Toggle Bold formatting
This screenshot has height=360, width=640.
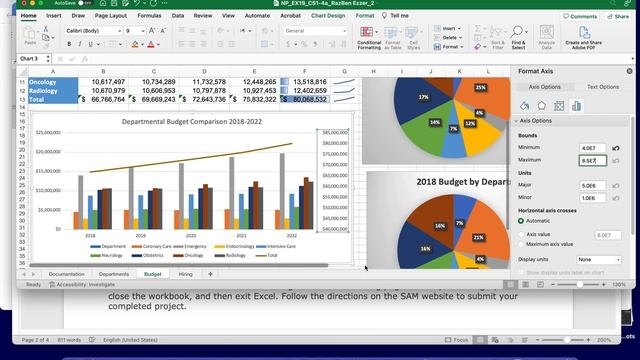pos(69,44)
